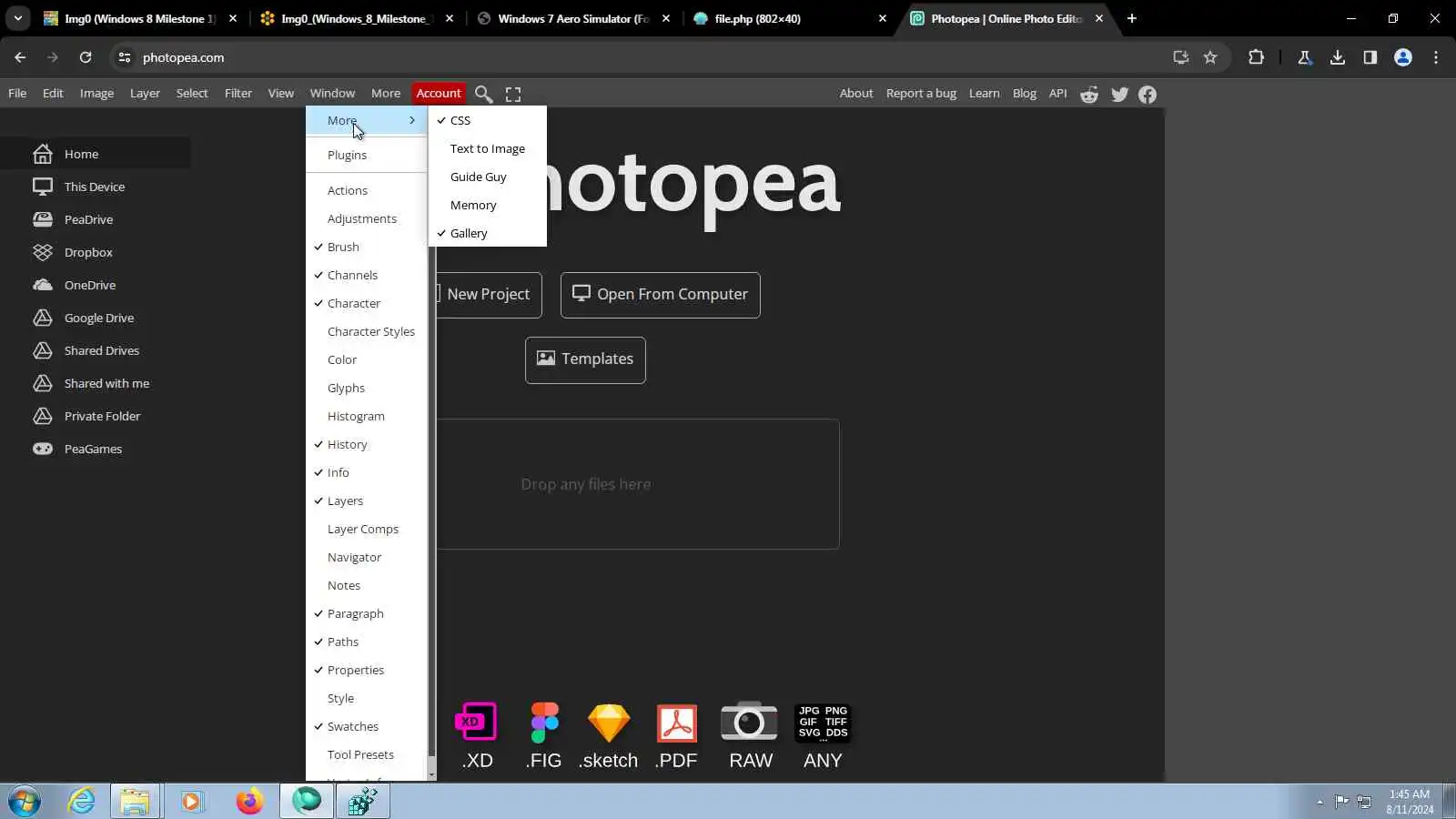1456x819 pixels.
Task: Click the This Device monitor icon
Action: 43,187
